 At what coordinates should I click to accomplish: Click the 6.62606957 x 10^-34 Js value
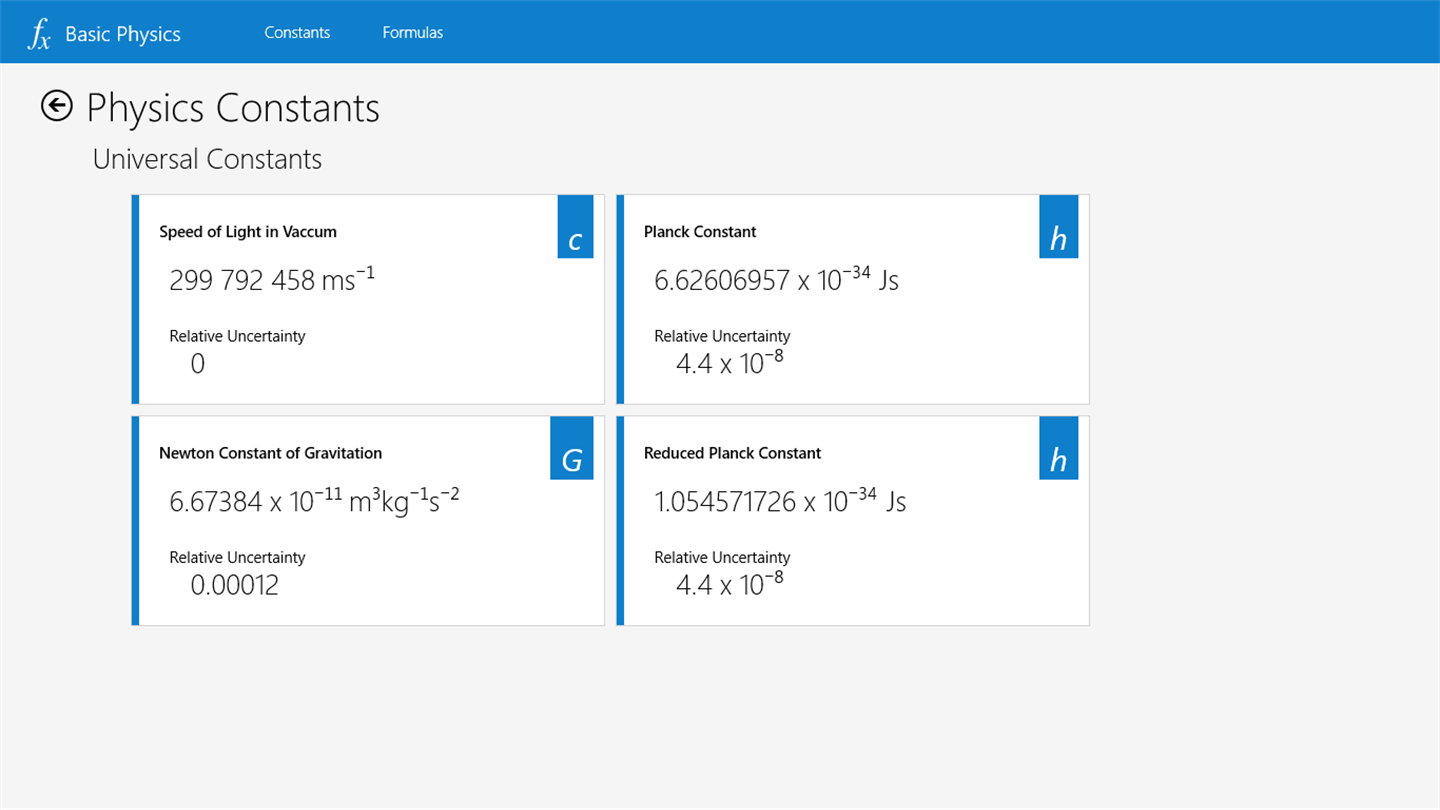[777, 279]
